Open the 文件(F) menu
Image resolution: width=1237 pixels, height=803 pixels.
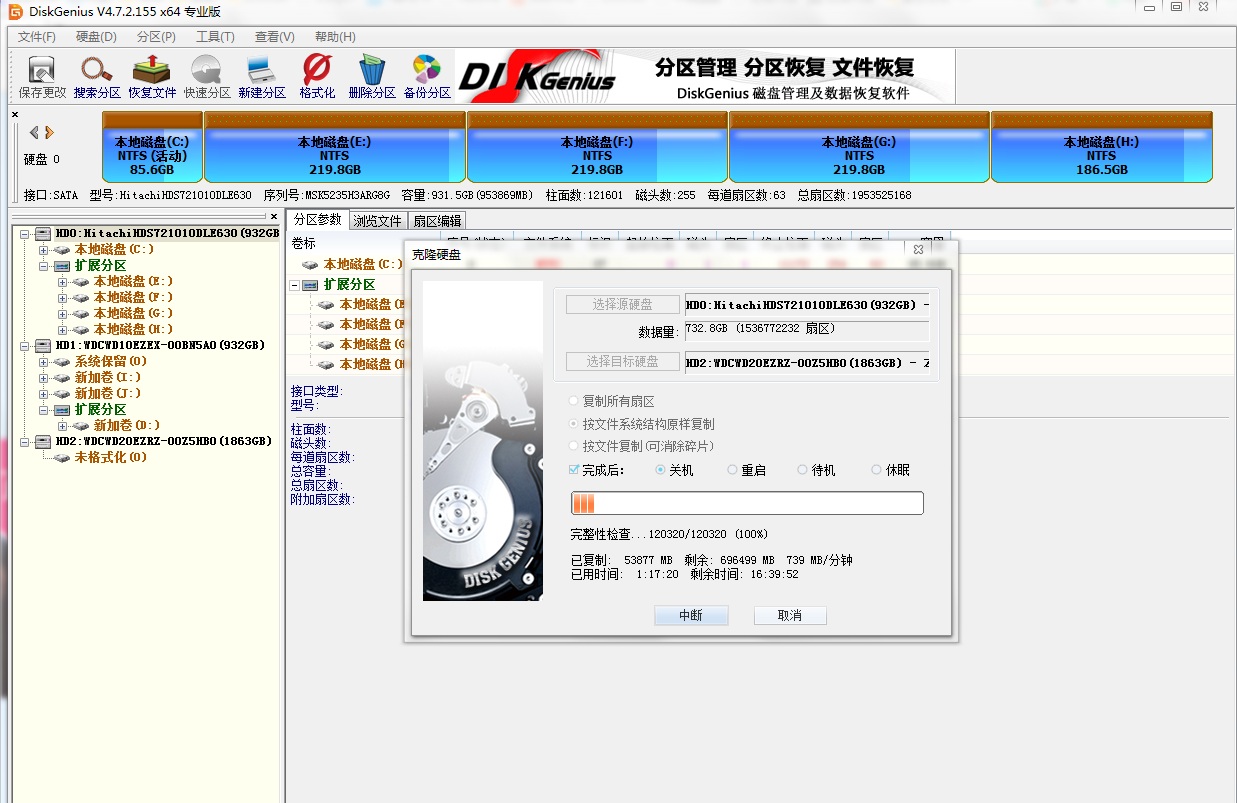coord(37,37)
